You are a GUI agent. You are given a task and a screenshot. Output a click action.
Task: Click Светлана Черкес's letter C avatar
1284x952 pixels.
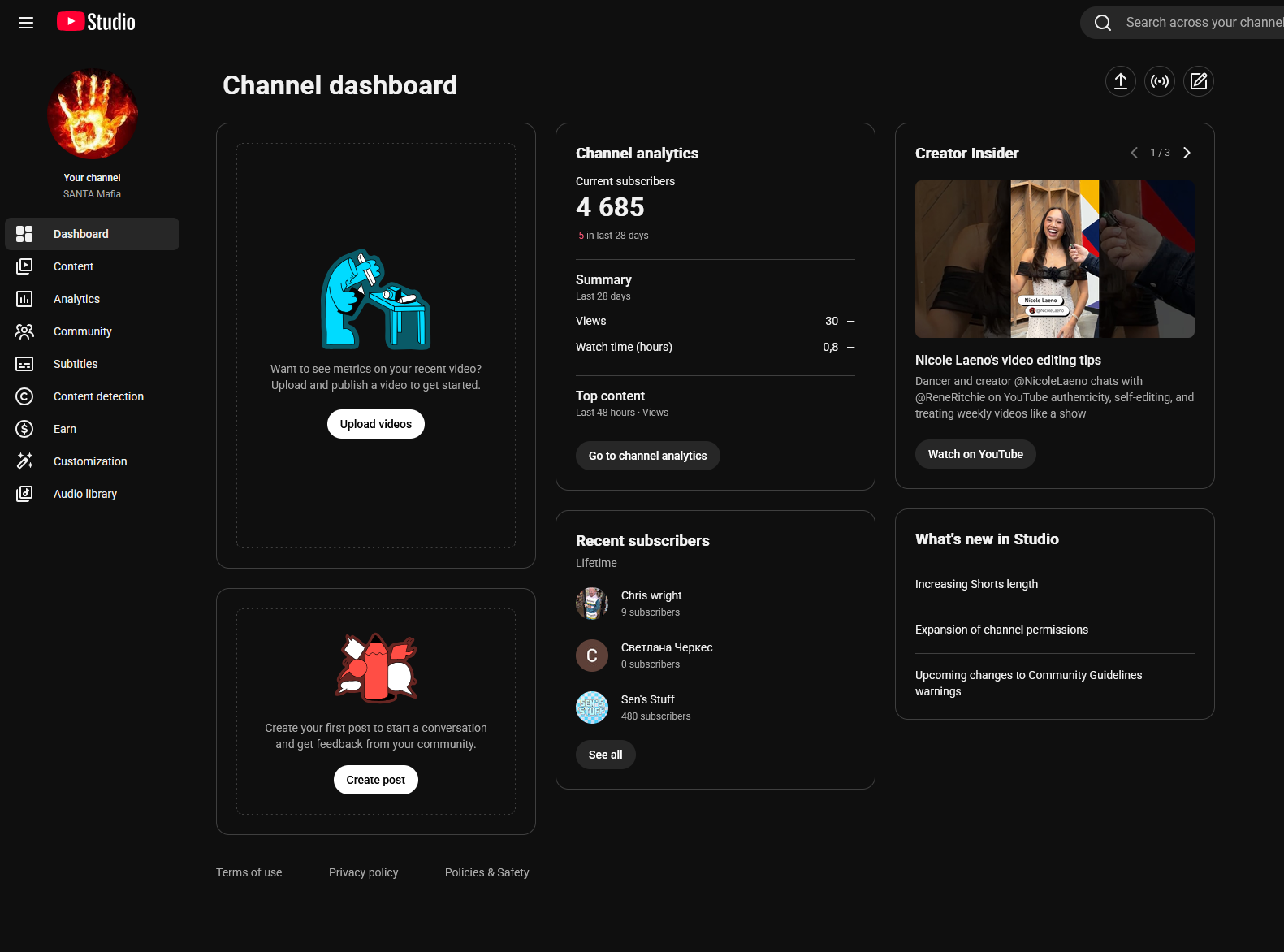(592, 656)
